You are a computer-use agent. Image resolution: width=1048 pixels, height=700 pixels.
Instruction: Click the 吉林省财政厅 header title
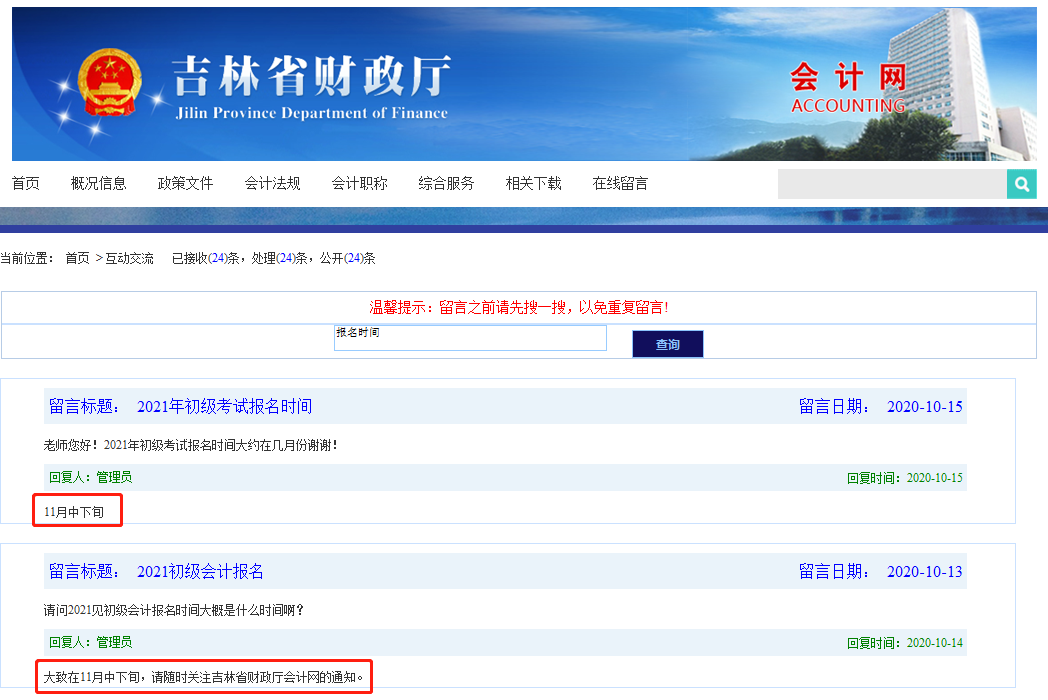311,77
